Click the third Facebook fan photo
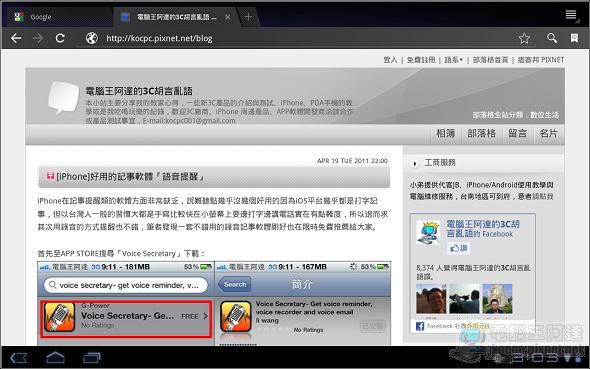The width and height of the screenshot is (590, 369). (497, 299)
